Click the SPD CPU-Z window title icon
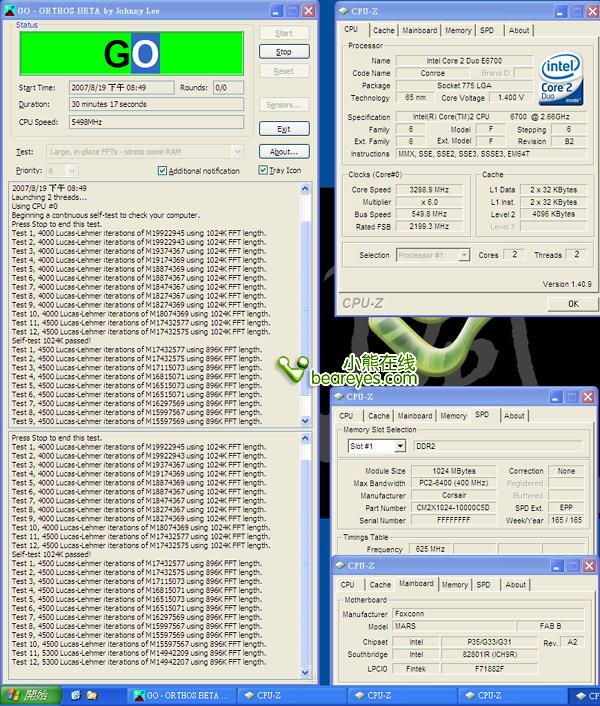Image resolution: width=600 pixels, height=706 pixels. pyautogui.click(x=339, y=397)
